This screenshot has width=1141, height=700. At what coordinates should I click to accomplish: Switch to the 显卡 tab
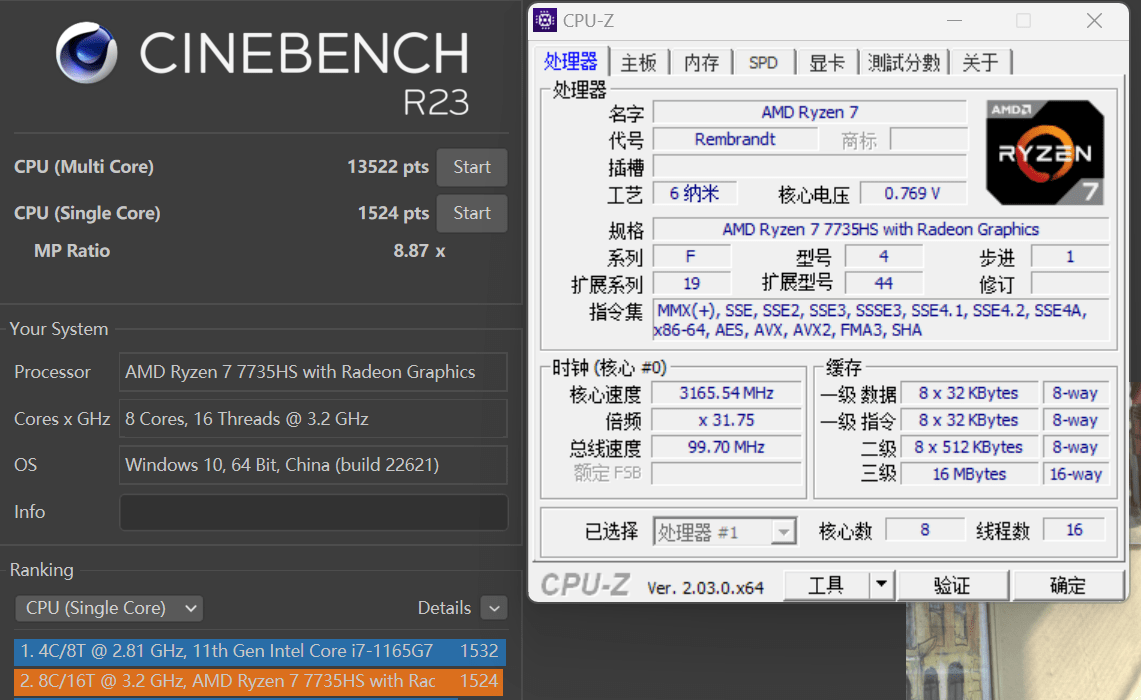[x=827, y=63]
